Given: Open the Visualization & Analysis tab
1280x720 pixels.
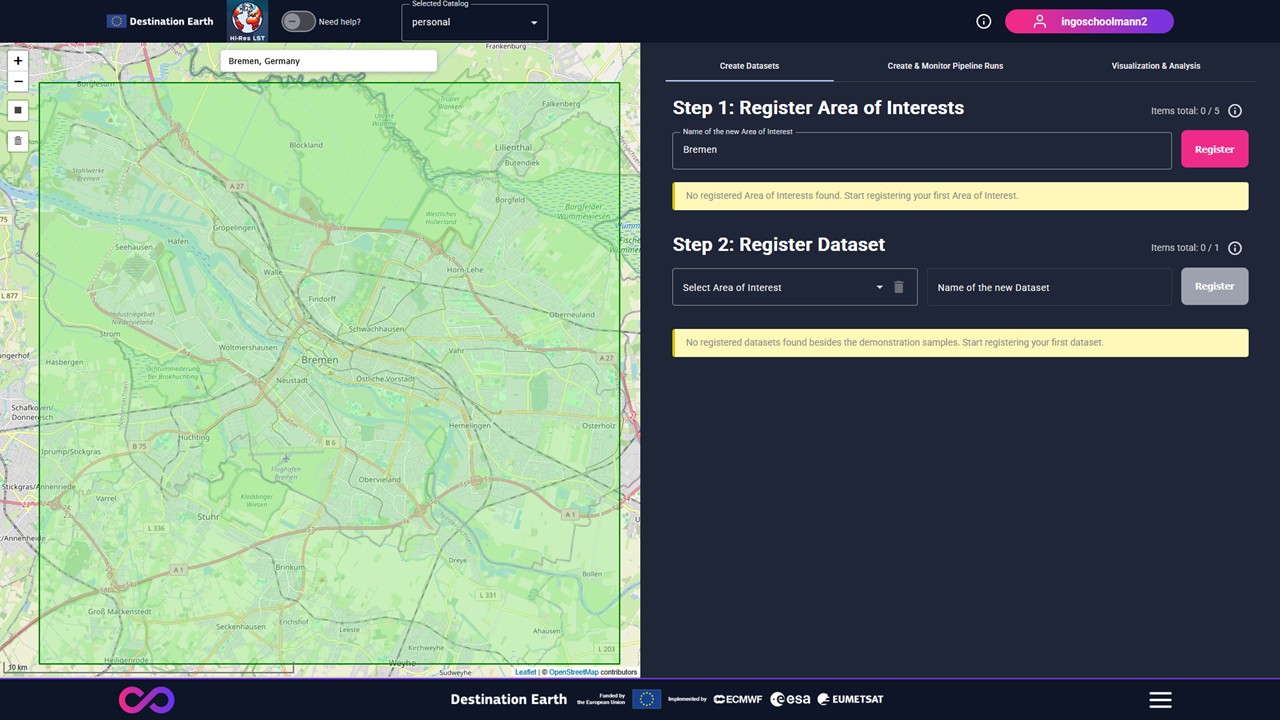Looking at the screenshot, I should click(x=1155, y=66).
